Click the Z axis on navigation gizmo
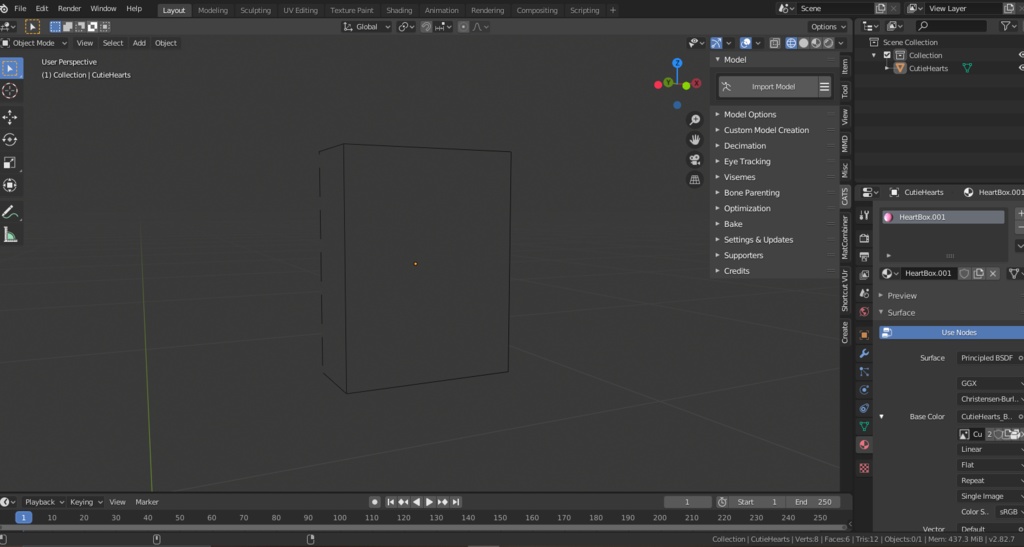This screenshot has width=1024, height=547. click(677, 63)
